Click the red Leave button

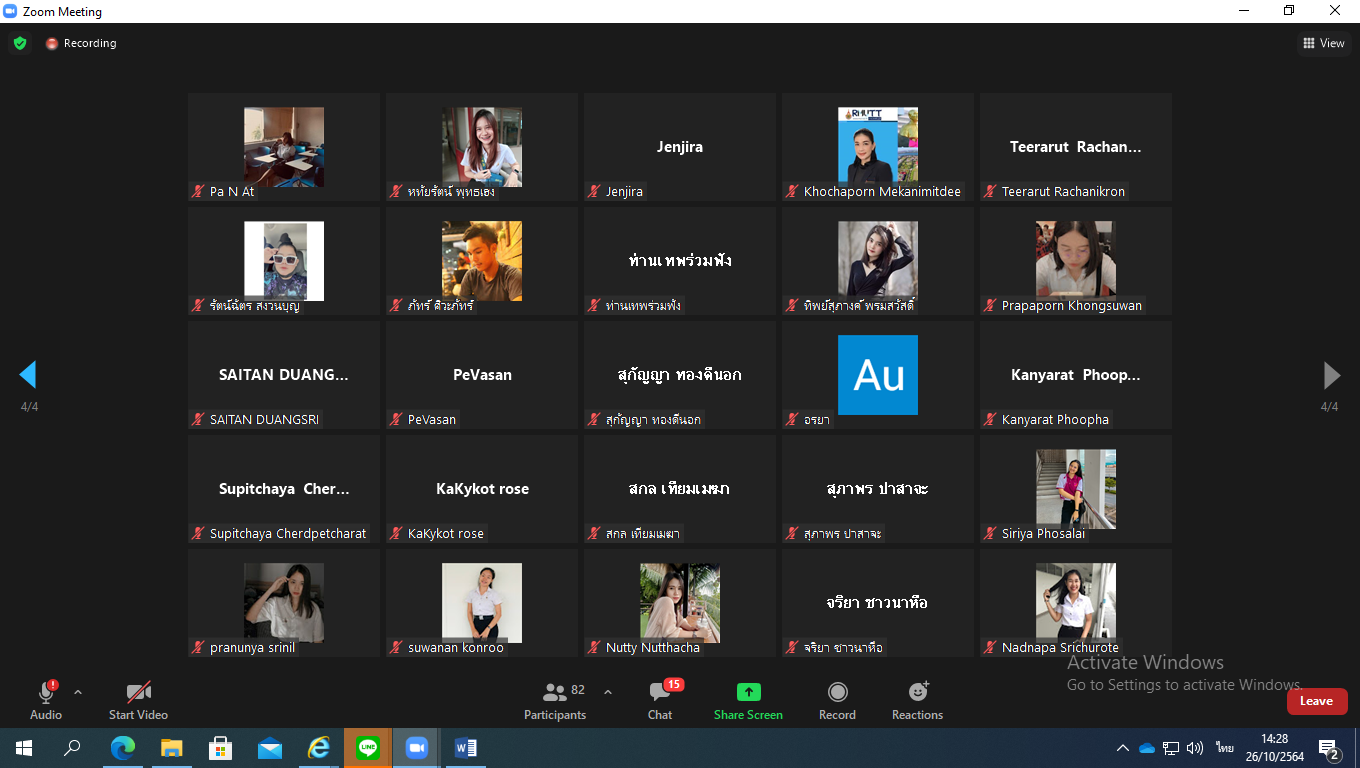[x=1317, y=701]
